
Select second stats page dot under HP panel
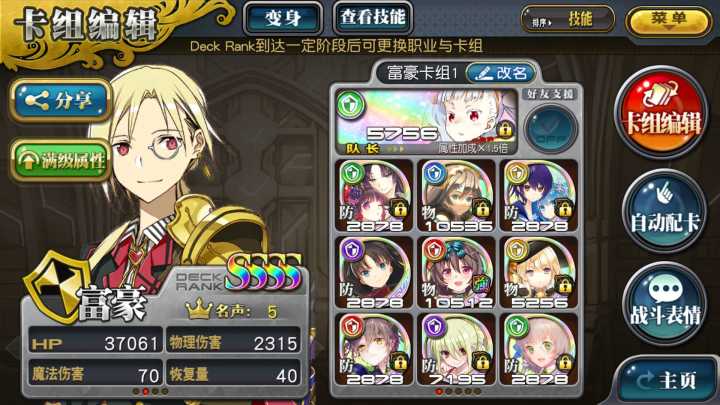[146, 391]
